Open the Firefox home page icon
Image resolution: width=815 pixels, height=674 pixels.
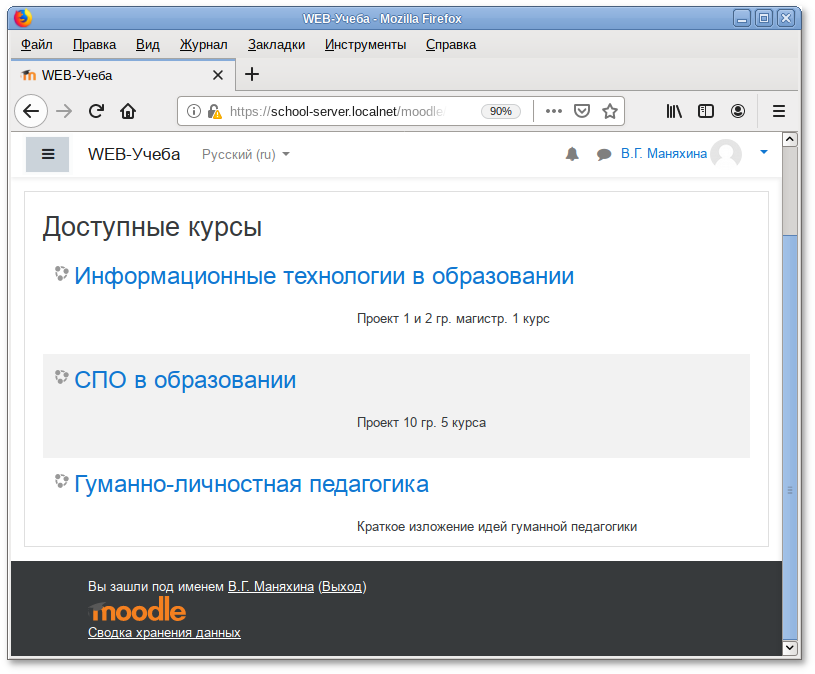point(128,111)
